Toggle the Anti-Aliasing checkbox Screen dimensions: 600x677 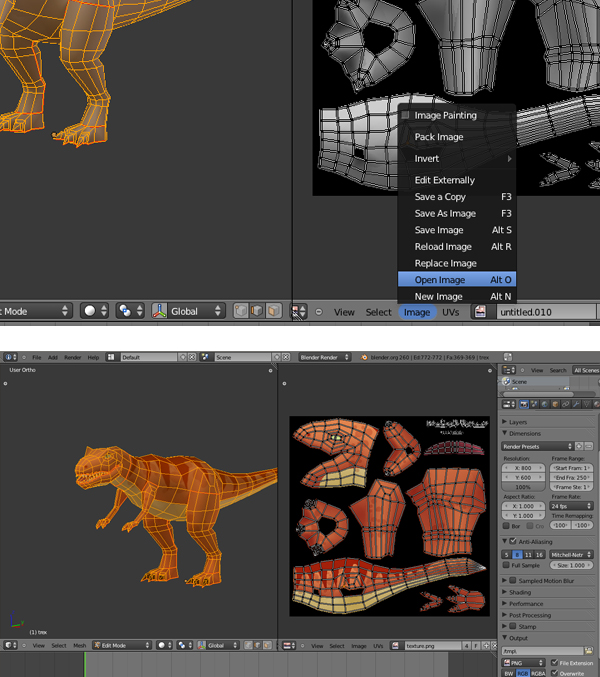(513, 541)
